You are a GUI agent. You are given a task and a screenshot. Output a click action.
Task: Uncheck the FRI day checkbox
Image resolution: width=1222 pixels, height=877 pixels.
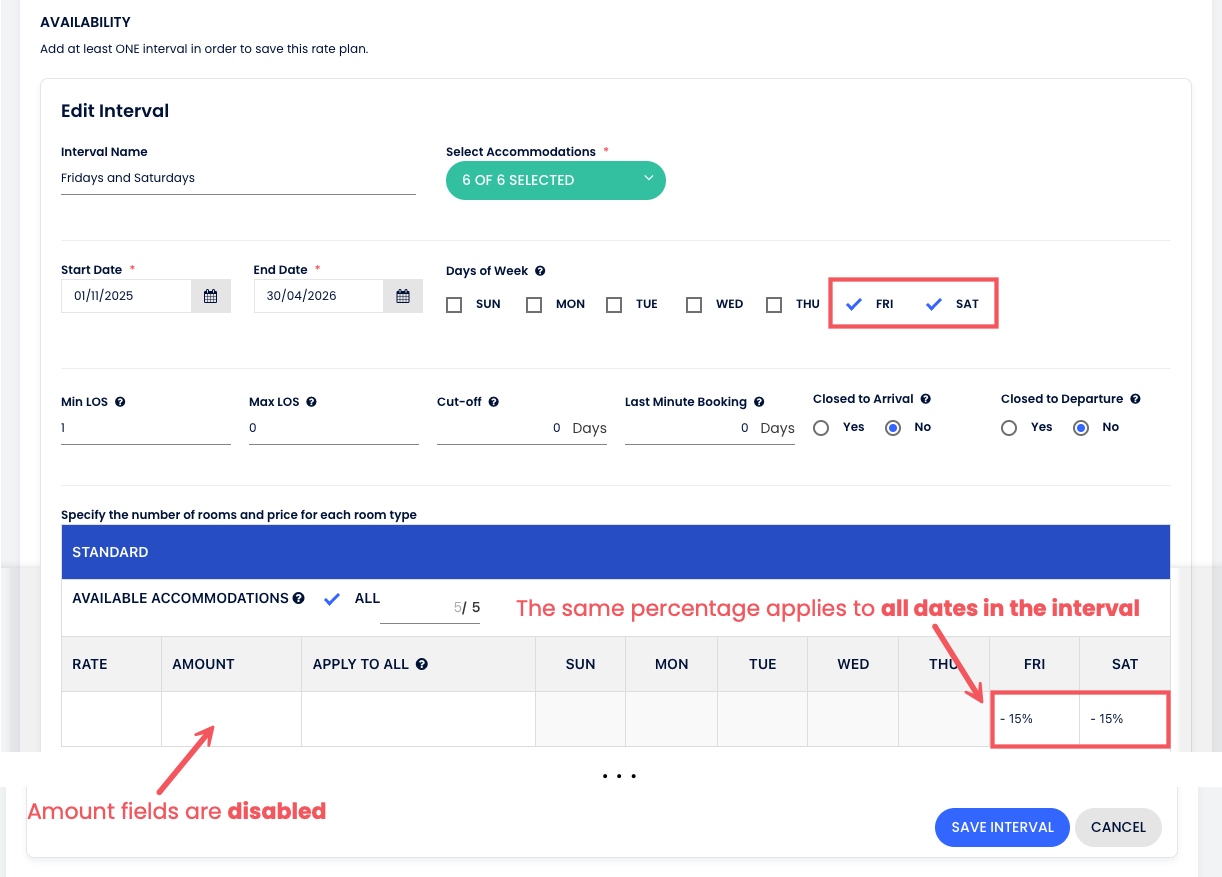854,305
